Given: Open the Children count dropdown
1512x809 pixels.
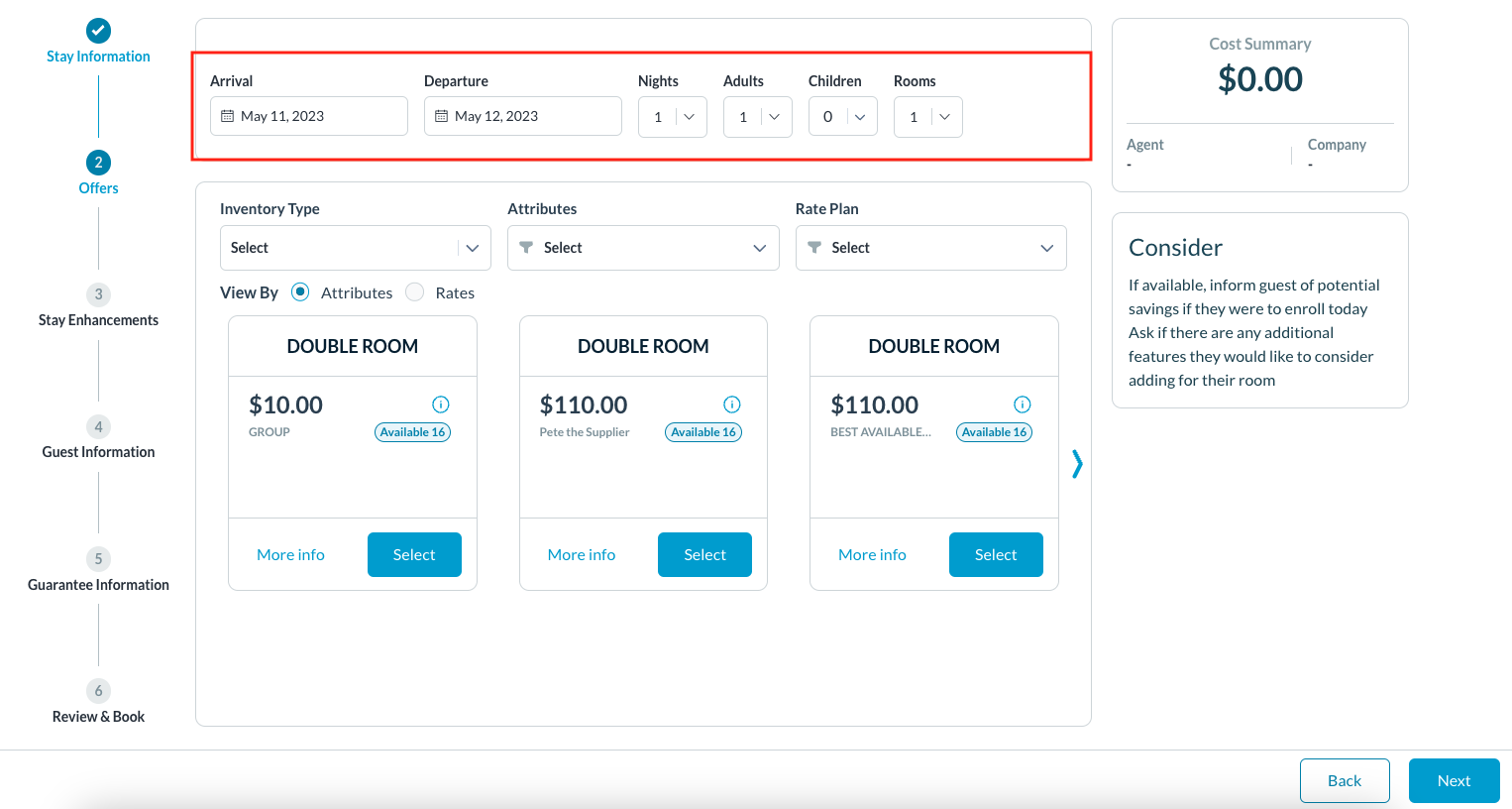Looking at the screenshot, I should pos(843,117).
